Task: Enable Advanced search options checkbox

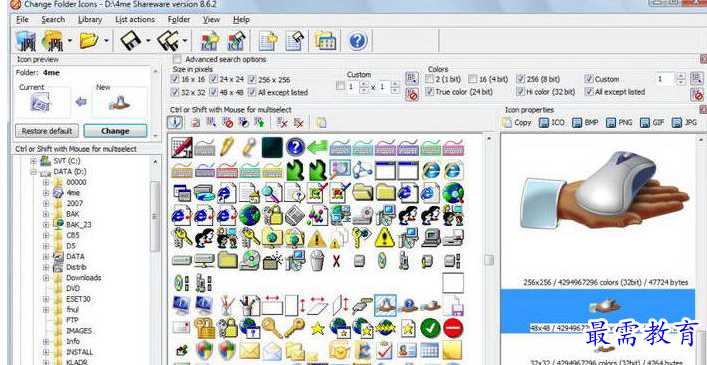Action: 178,59
